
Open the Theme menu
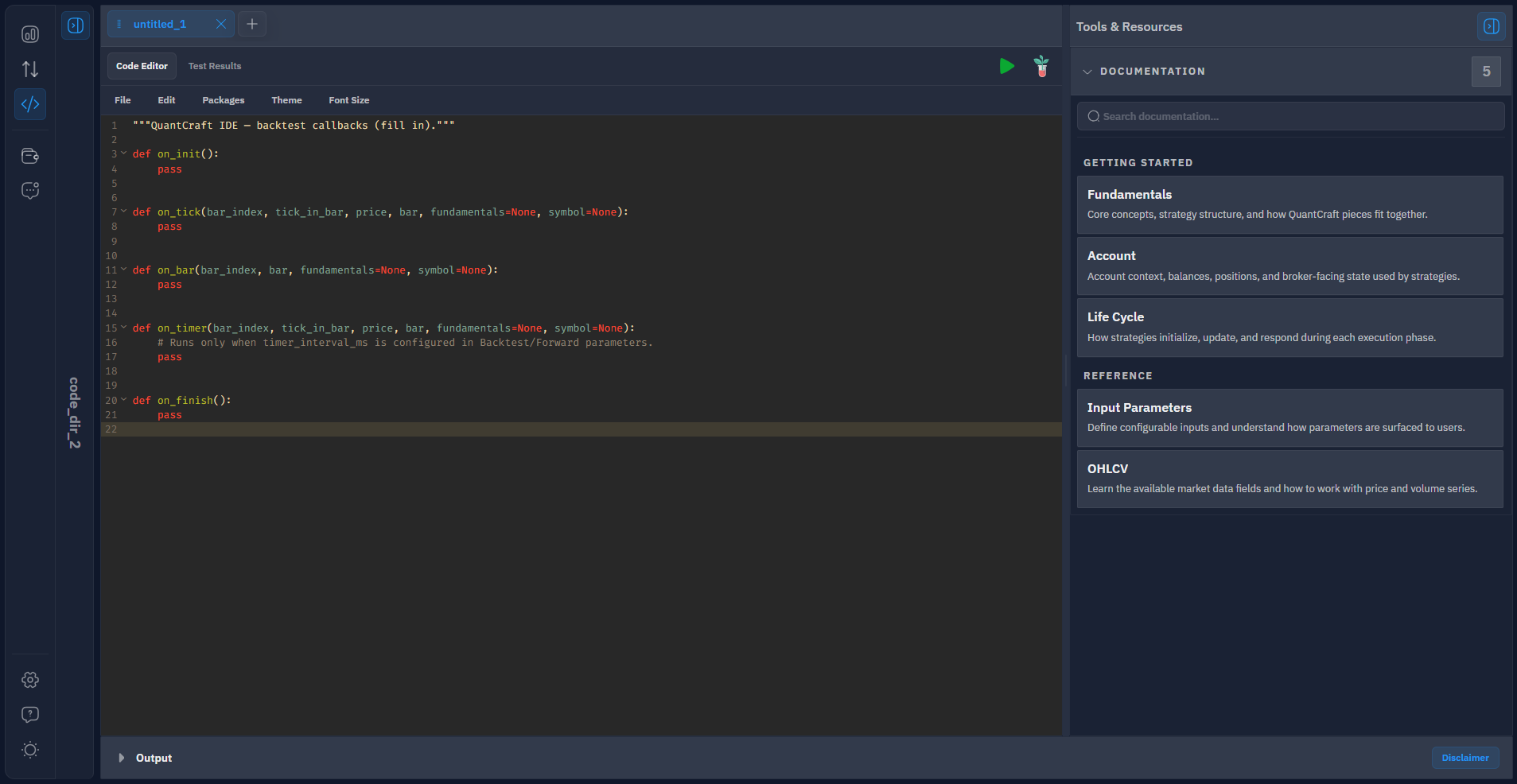coord(286,100)
